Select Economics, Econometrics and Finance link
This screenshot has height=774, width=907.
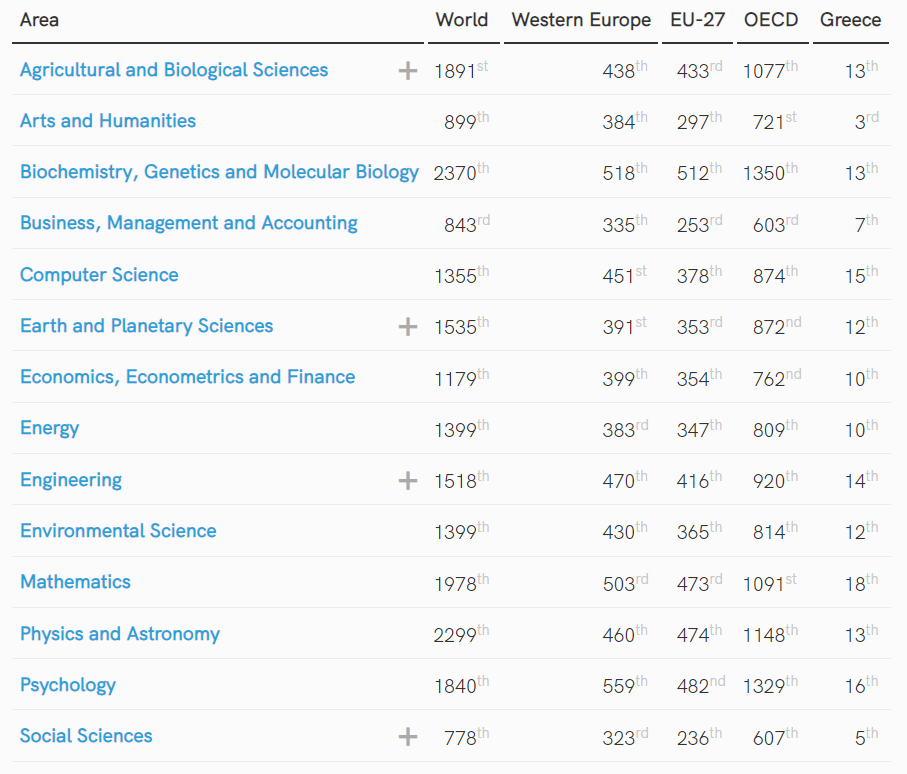point(187,377)
